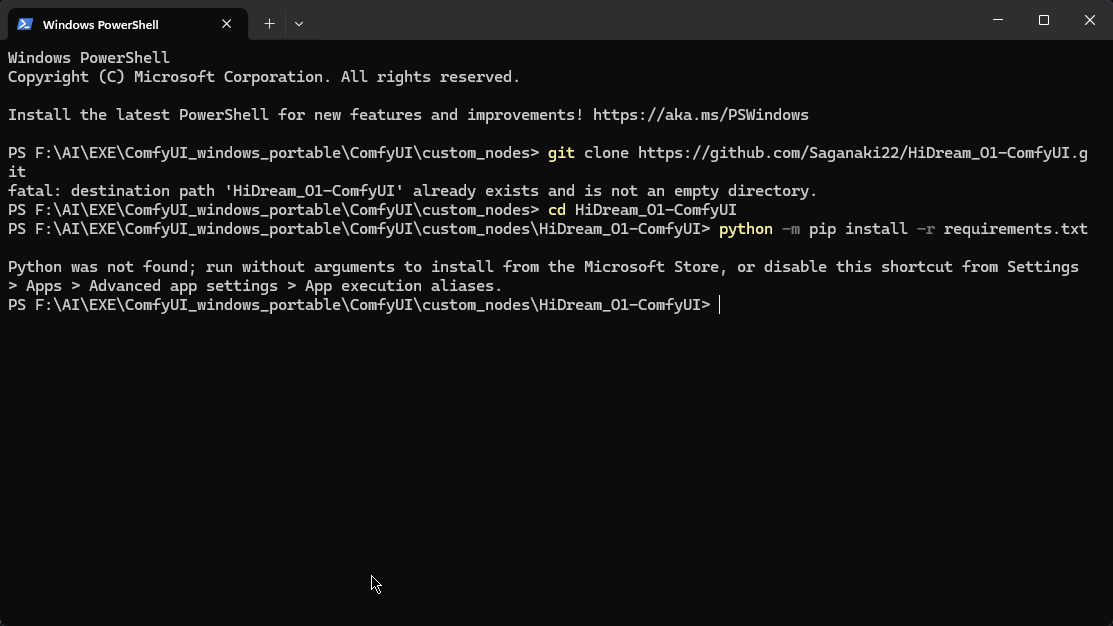Select the Windows PowerShell tab

coord(128,24)
